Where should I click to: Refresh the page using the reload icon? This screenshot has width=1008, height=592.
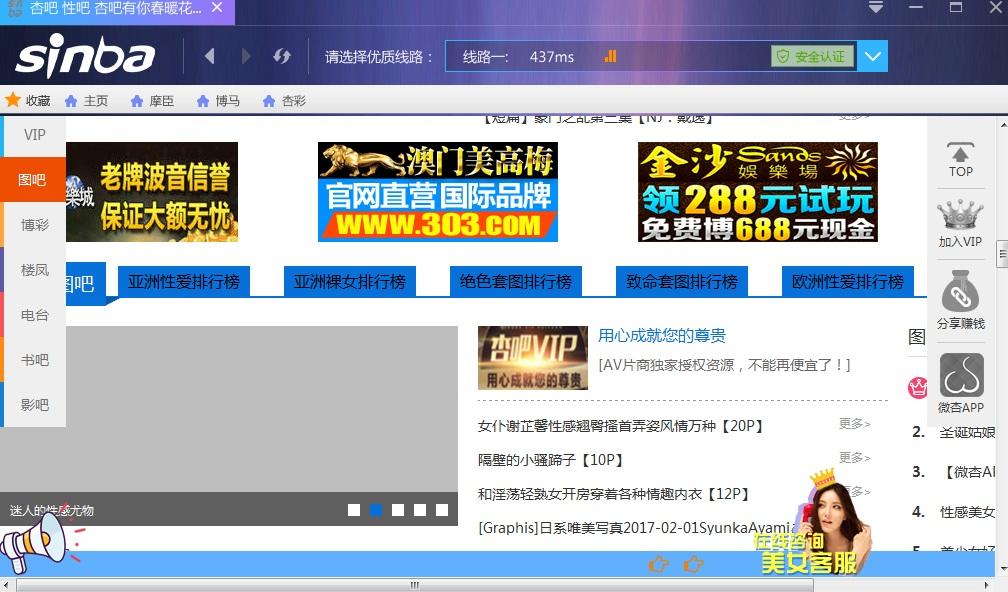click(282, 57)
